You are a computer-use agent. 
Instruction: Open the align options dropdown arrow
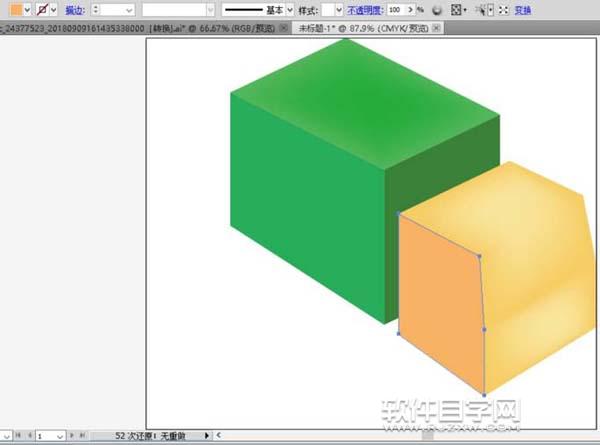465,10
